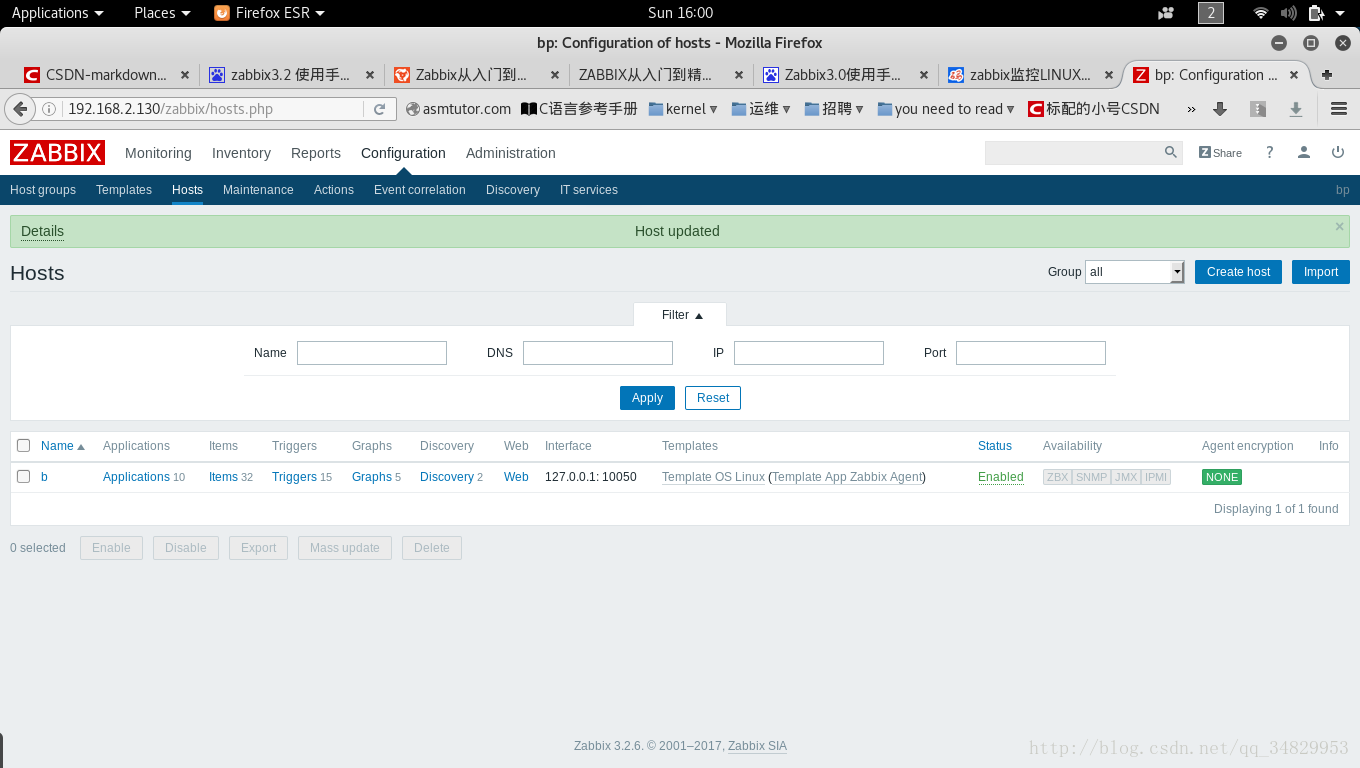Open the Firefox ESR app menu
This screenshot has width=1360, height=768.
270,13
